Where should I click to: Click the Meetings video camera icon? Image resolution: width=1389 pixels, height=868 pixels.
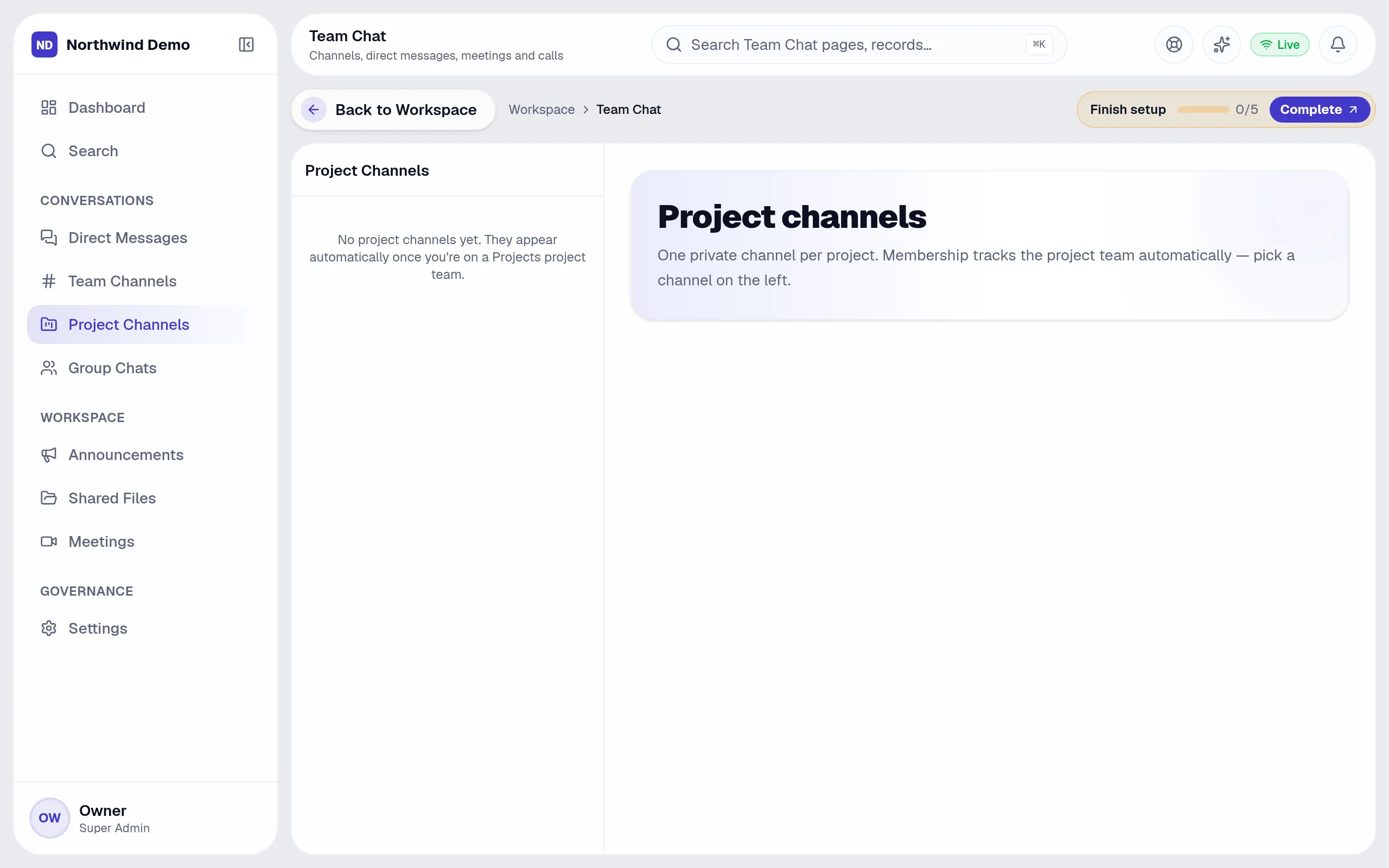49,541
